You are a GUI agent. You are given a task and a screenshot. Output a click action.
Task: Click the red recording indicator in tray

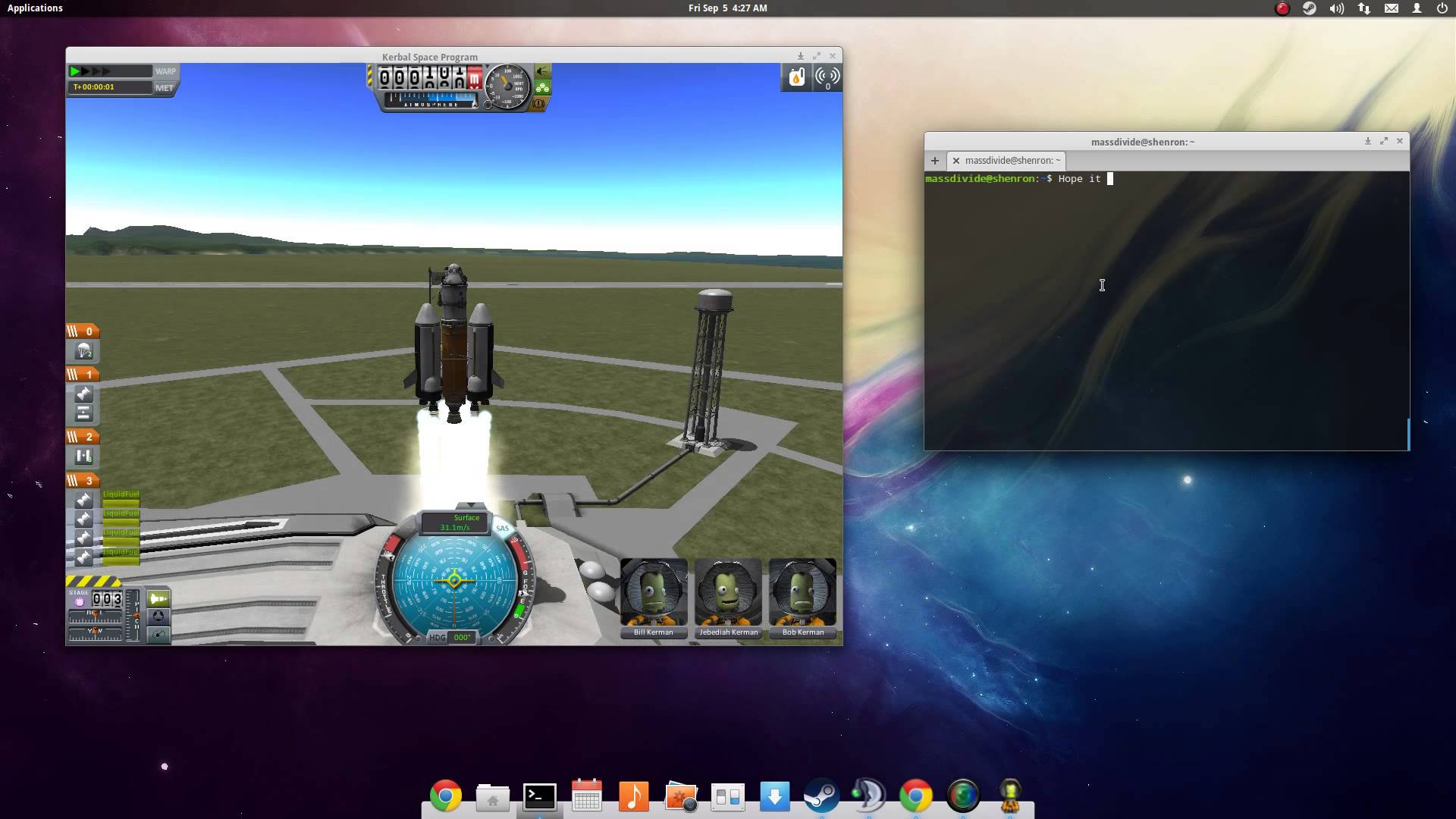(1282, 8)
